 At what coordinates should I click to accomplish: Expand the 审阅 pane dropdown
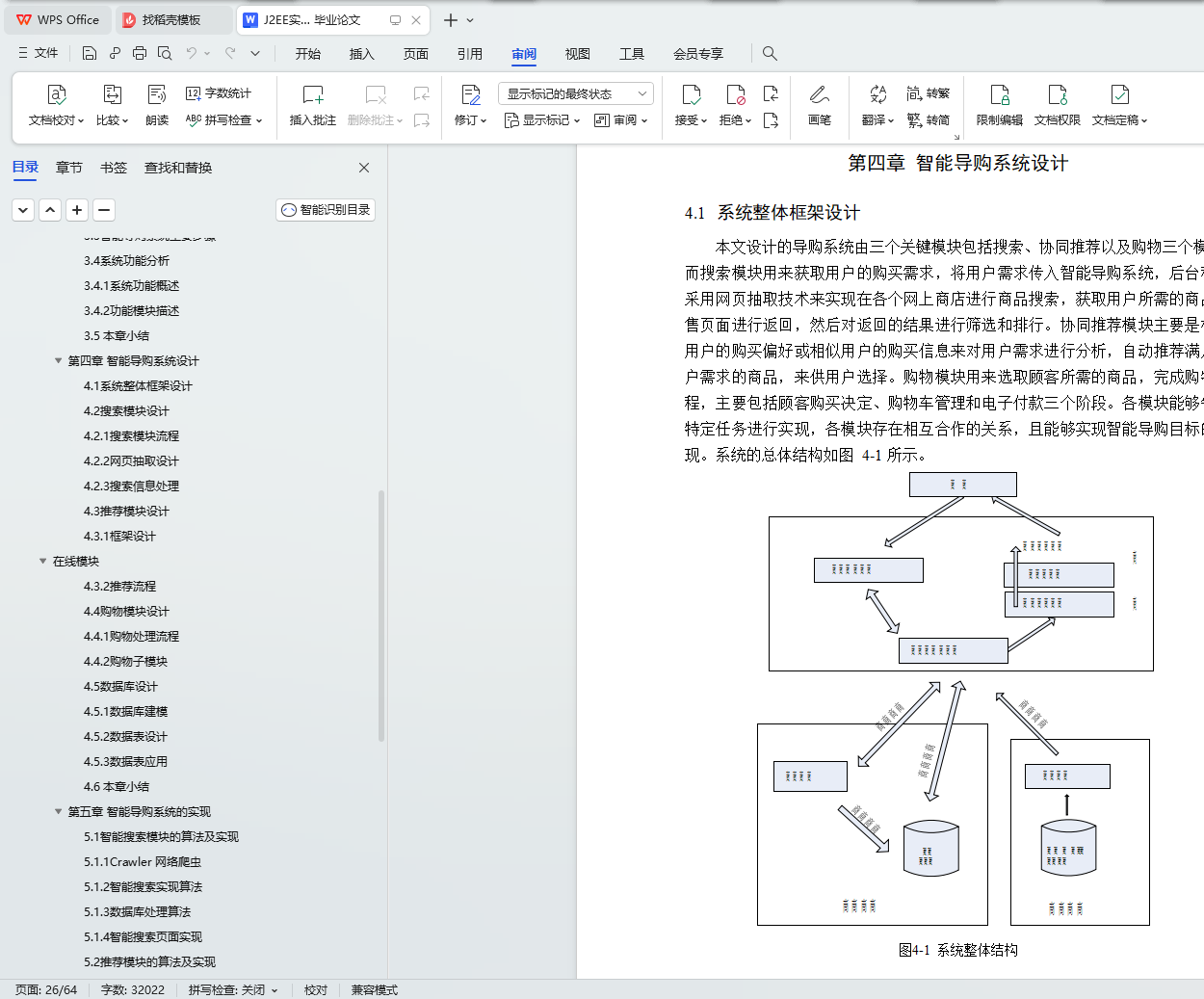(x=621, y=120)
